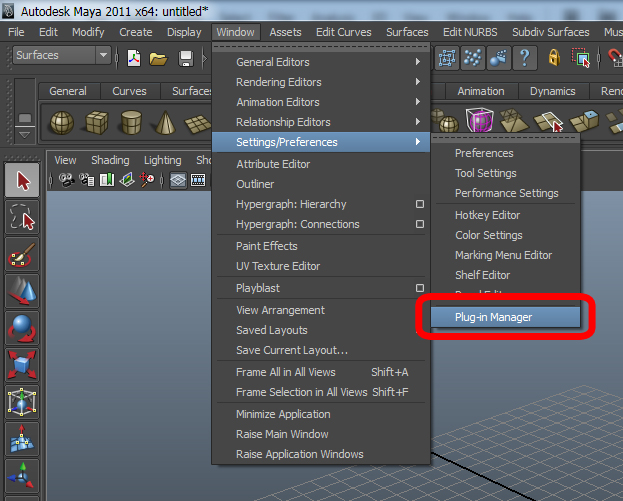623x501 pixels.
Task: Click the highlight selection mode icon
Action: [x=581, y=58]
